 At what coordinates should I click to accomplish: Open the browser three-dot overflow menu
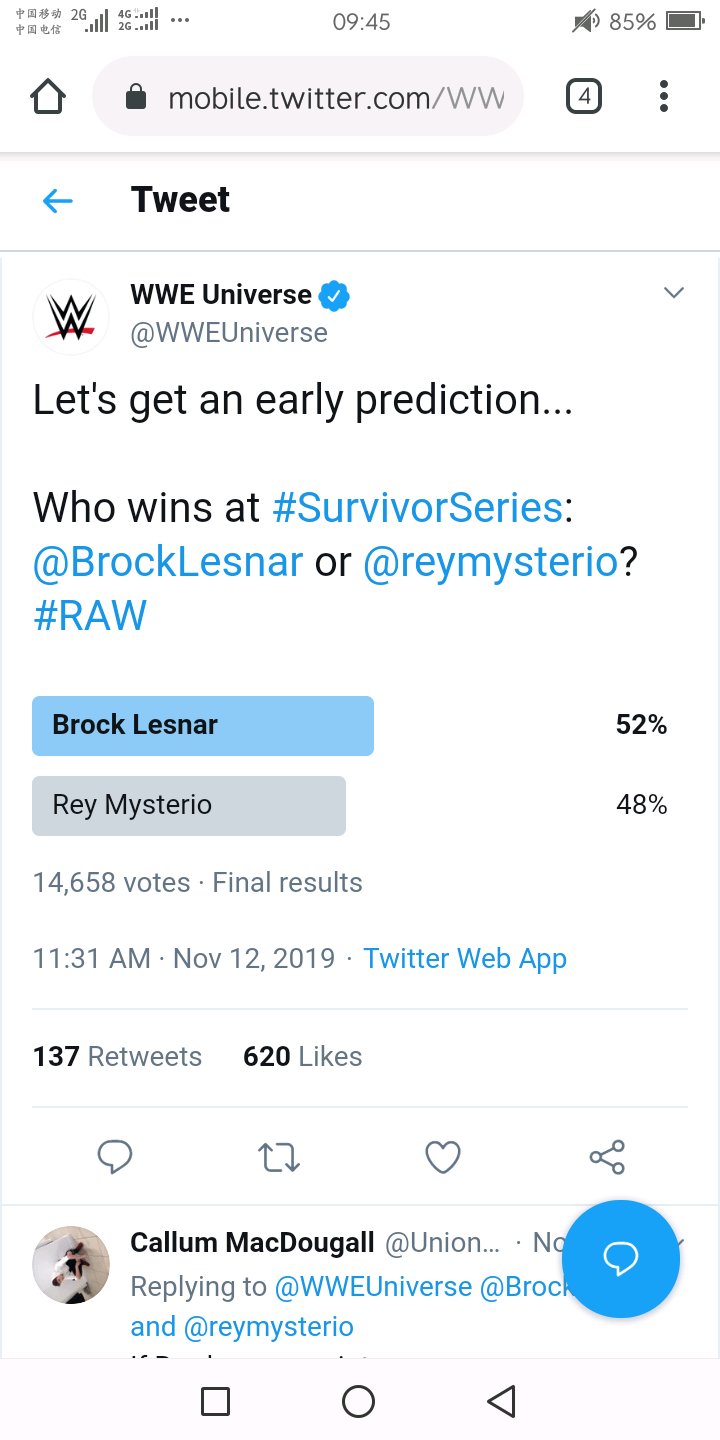[x=663, y=97]
